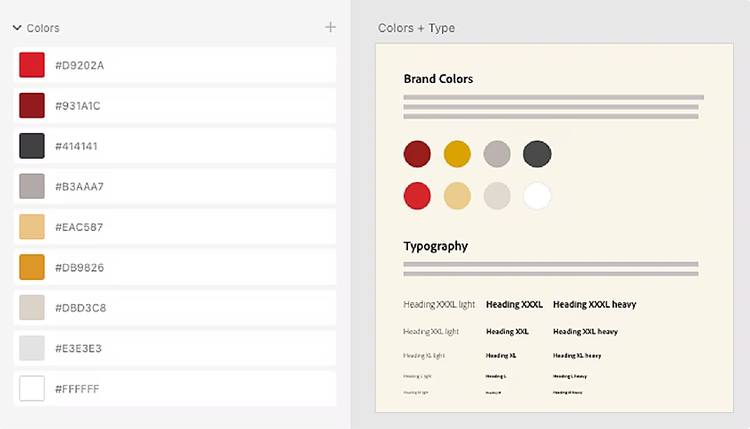750x429 pixels.
Task: Select the #D9202A red swatch
Action: point(32,65)
